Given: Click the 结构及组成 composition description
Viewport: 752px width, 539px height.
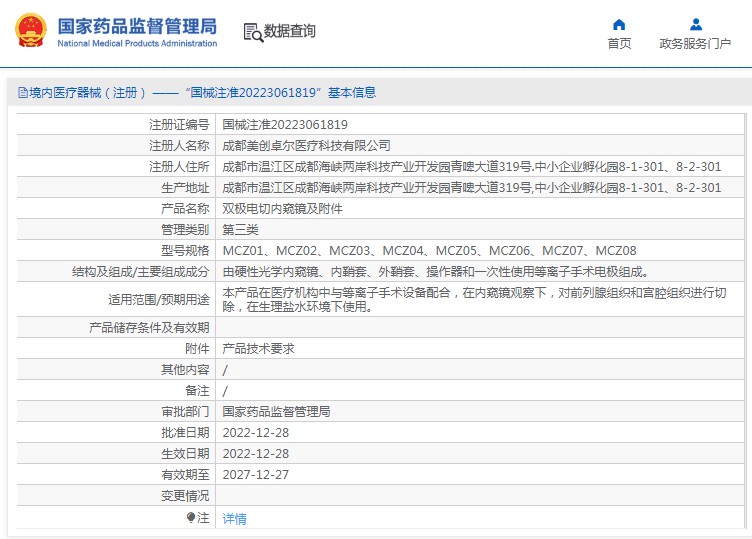Looking at the screenshot, I should tap(435, 272).
